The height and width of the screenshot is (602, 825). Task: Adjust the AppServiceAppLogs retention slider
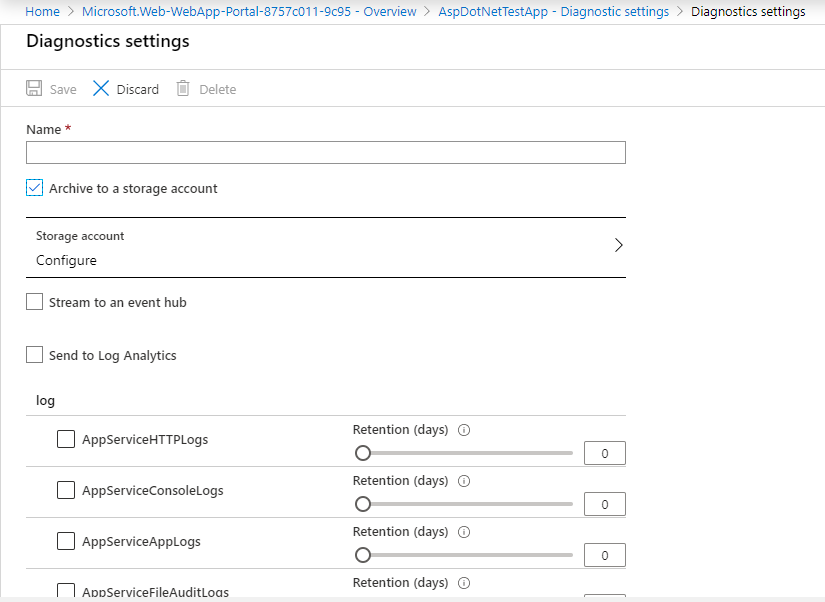(x=363, y=554)
